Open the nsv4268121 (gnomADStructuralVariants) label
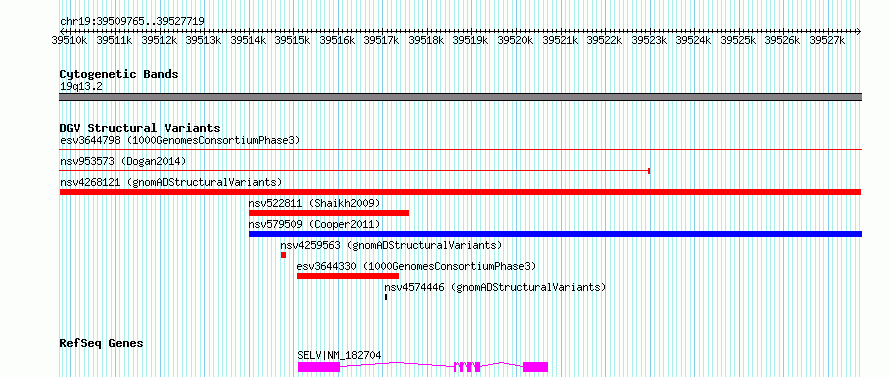The height and width of the screenshot is (377, 890). tap(171, 182)
